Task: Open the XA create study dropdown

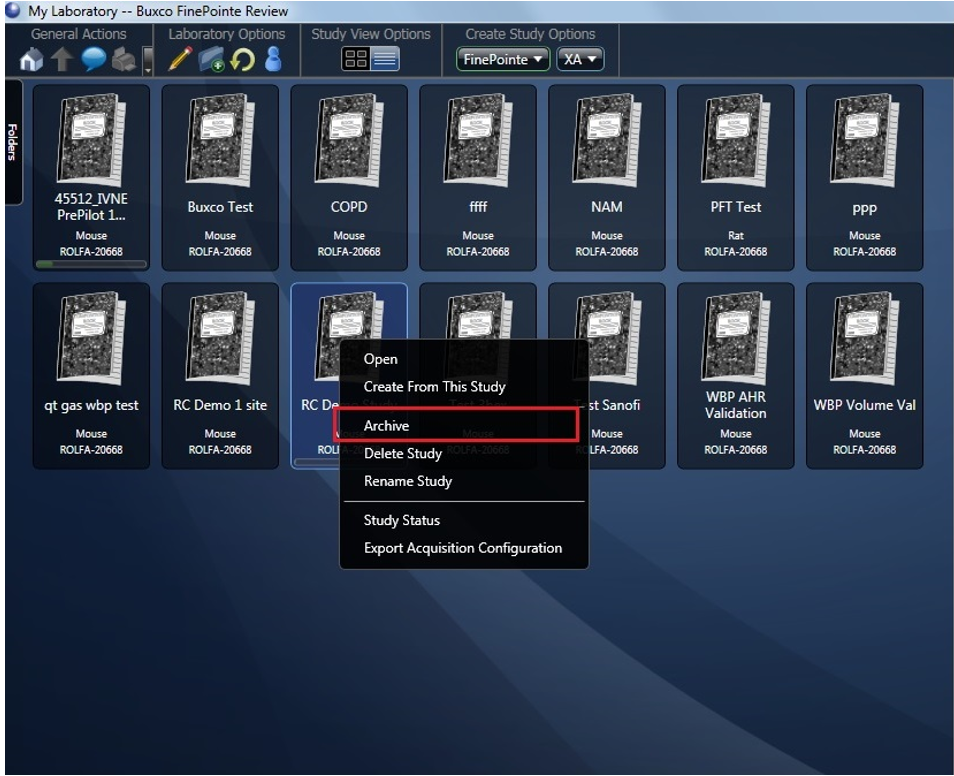Action: click(x=580, y=59)
